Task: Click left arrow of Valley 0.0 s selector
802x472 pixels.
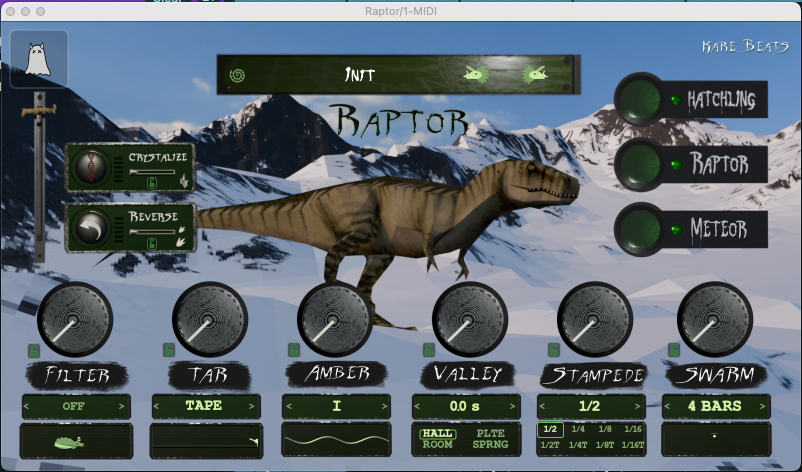Action: point(417,407)
